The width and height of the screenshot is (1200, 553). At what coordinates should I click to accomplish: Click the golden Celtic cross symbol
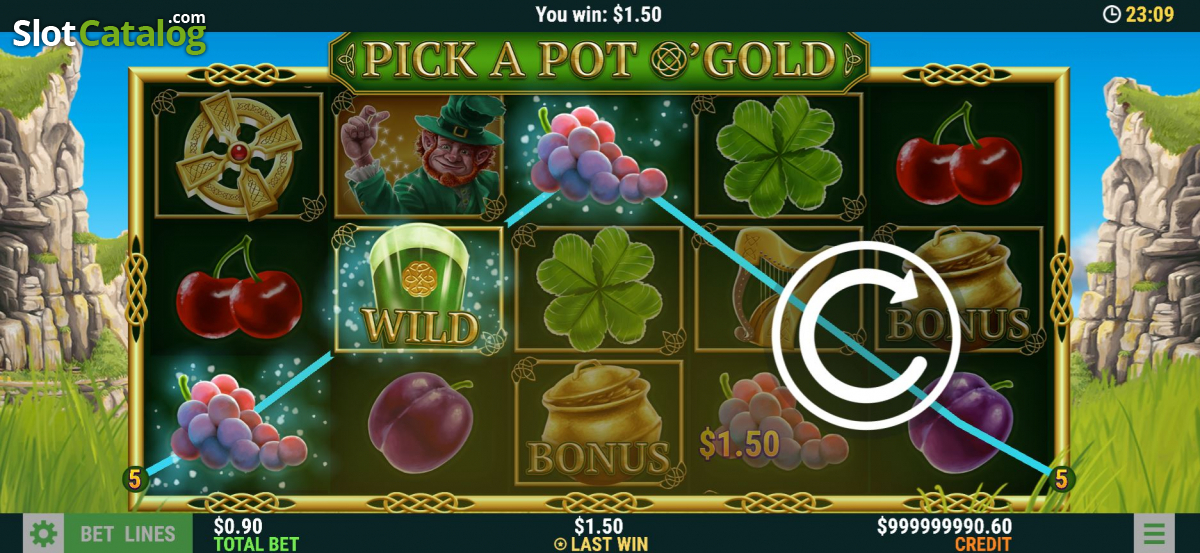point(238,155)
